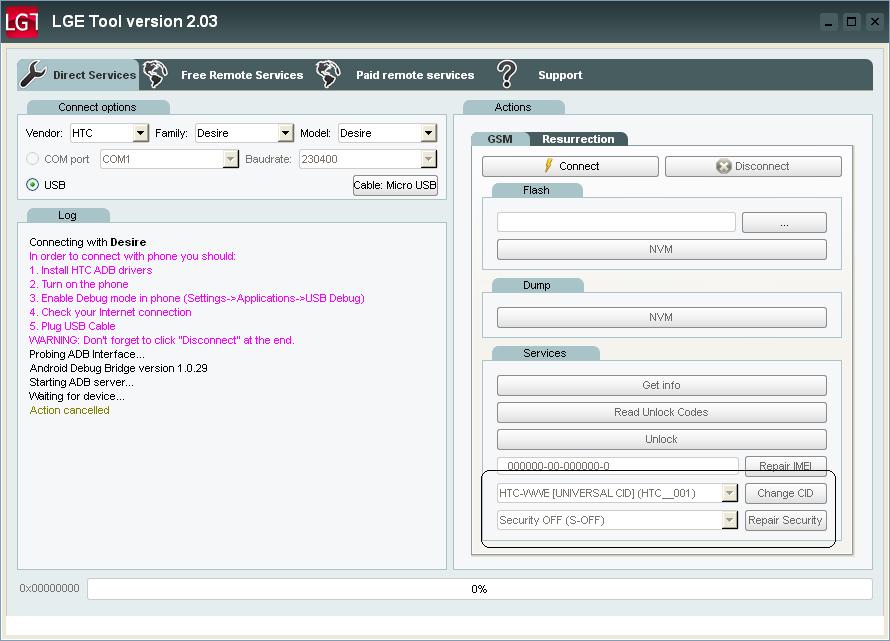Click the browse "..." button in Flash
Viewport: 890px width, 641px height.
(x=784, y=223)
